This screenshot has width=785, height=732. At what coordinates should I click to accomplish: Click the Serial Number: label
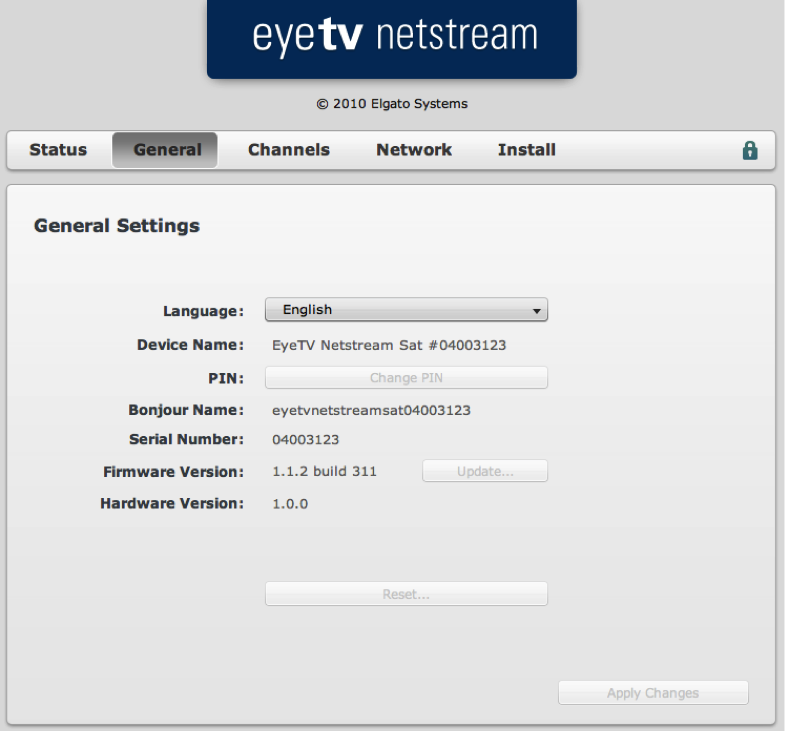click(x=186, y=439)
